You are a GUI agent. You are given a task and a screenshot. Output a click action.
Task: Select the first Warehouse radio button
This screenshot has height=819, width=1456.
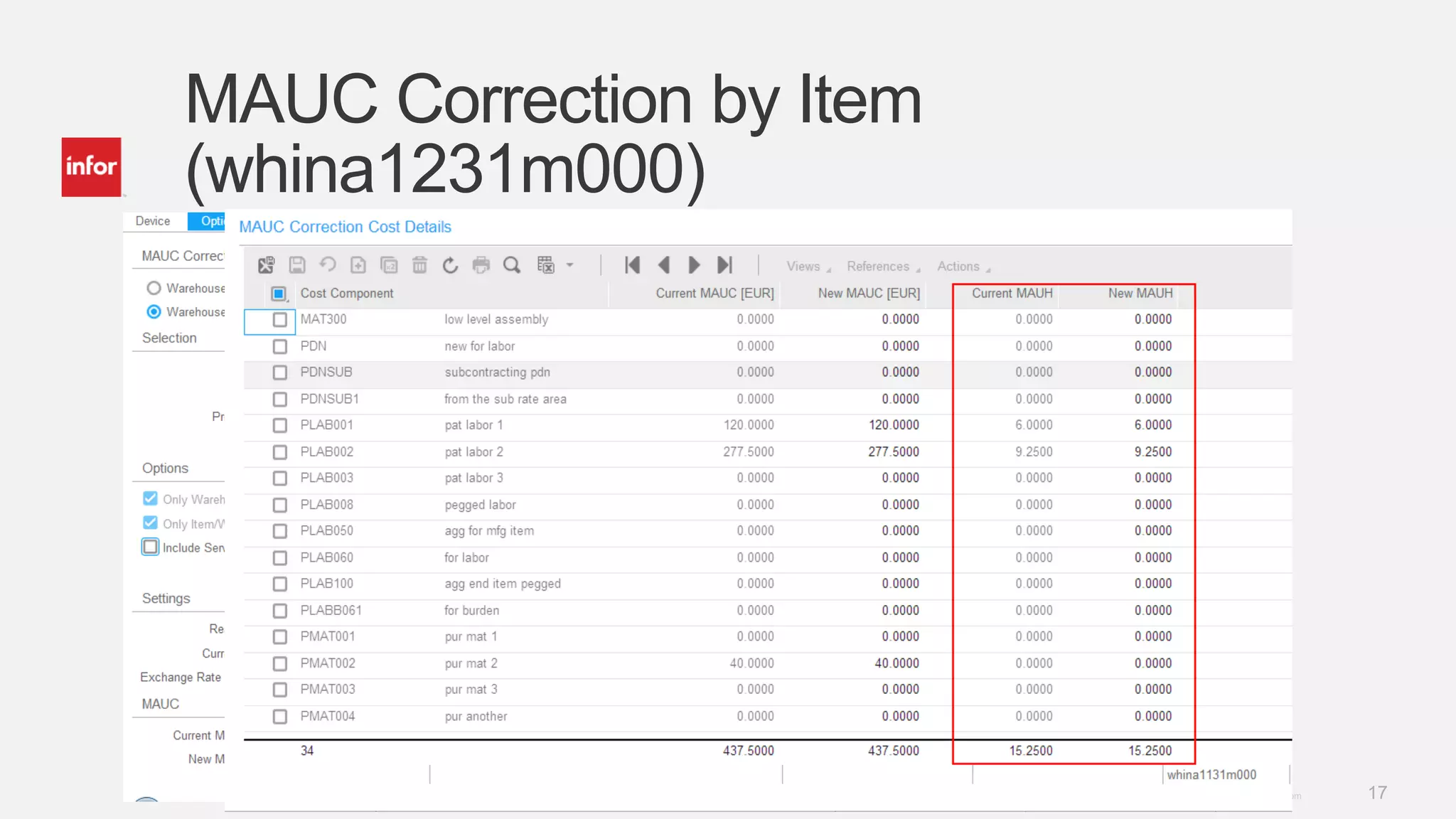pos(154,288)
